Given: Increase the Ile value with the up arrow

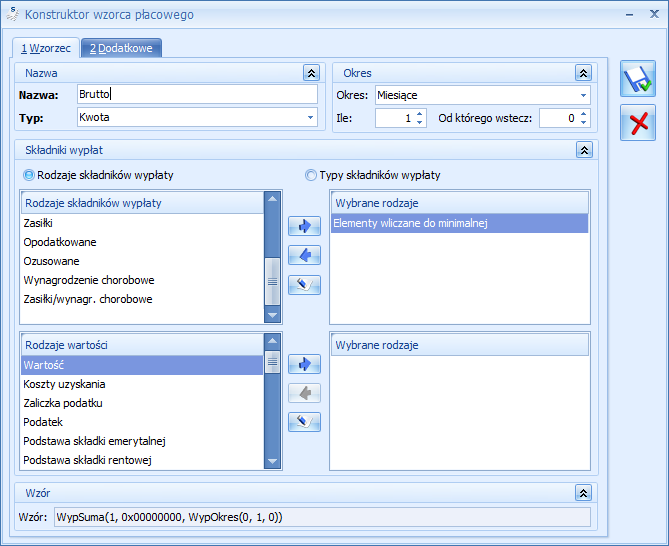Looking at the screenshot, I should point(419,114).
